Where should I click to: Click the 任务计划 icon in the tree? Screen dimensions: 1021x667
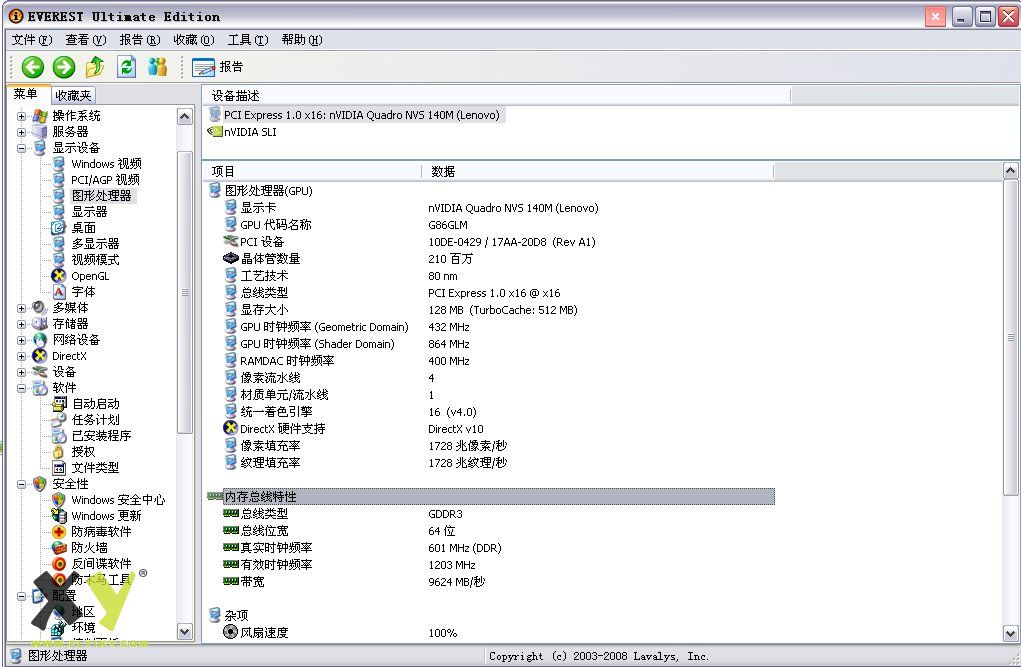(x=59, y=419)
